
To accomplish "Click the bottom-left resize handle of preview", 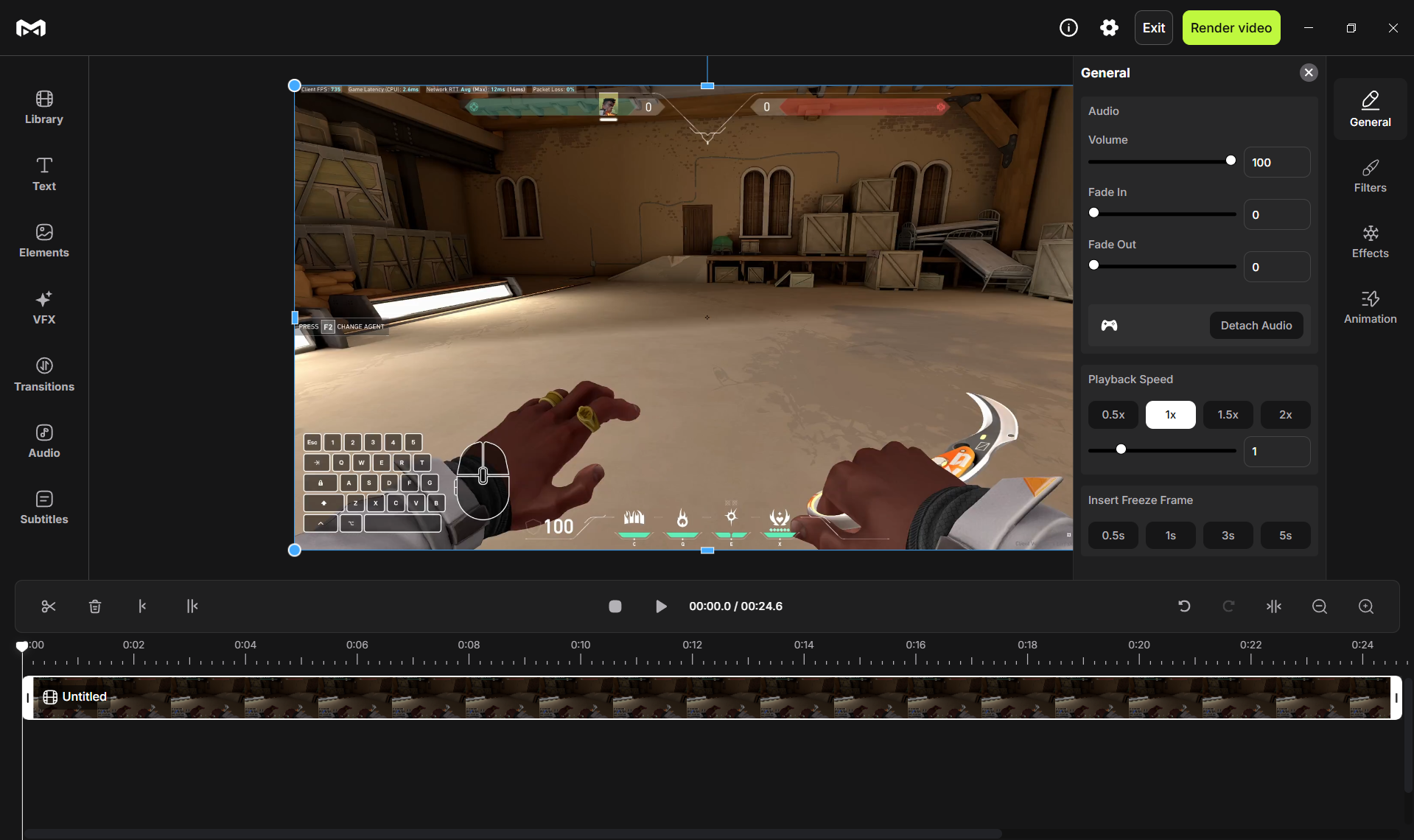I will 294,550.
